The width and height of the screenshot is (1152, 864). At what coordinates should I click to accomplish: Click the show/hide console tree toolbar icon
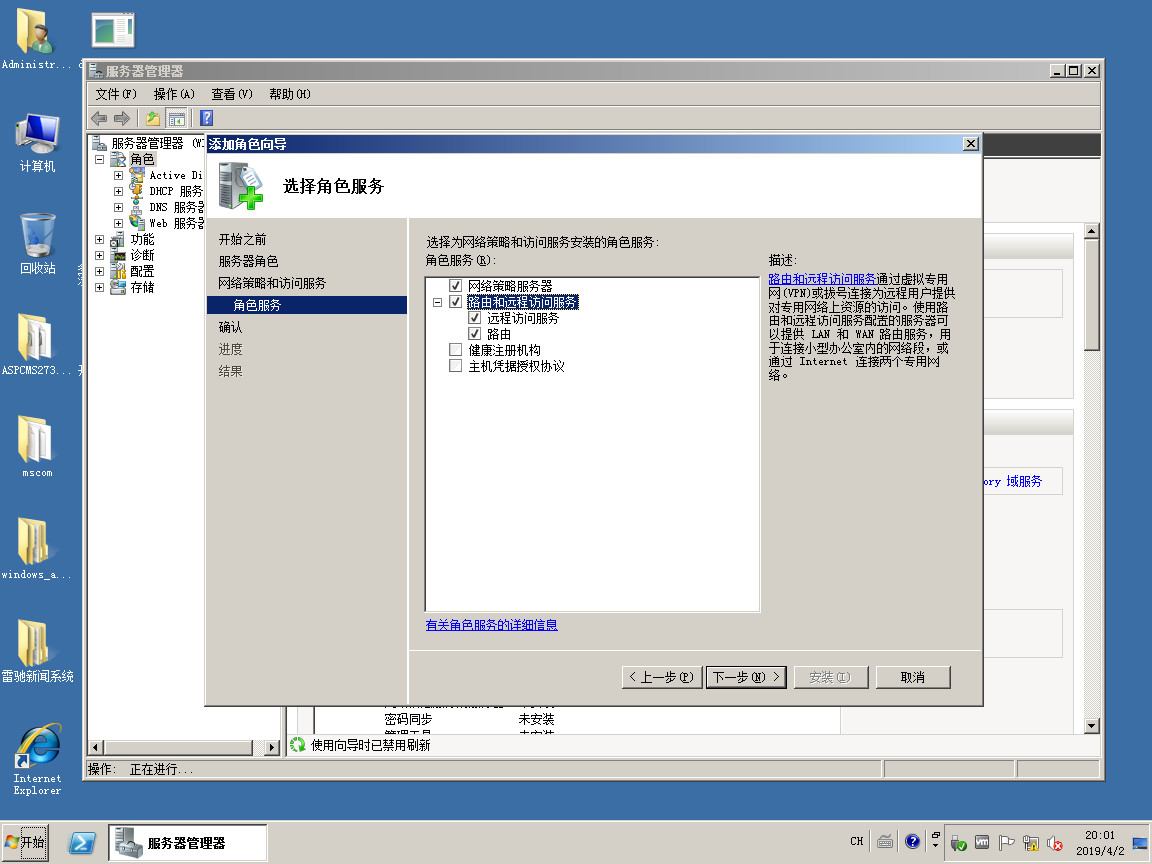click(176, 118)
